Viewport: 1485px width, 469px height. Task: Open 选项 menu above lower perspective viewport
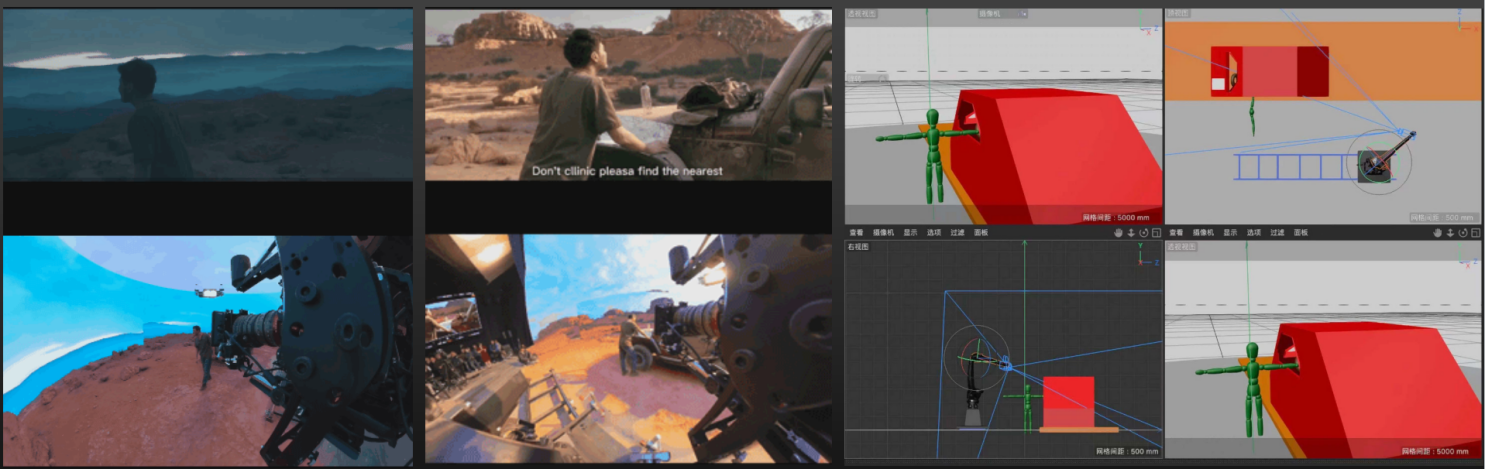click(x=1254, y=232)
